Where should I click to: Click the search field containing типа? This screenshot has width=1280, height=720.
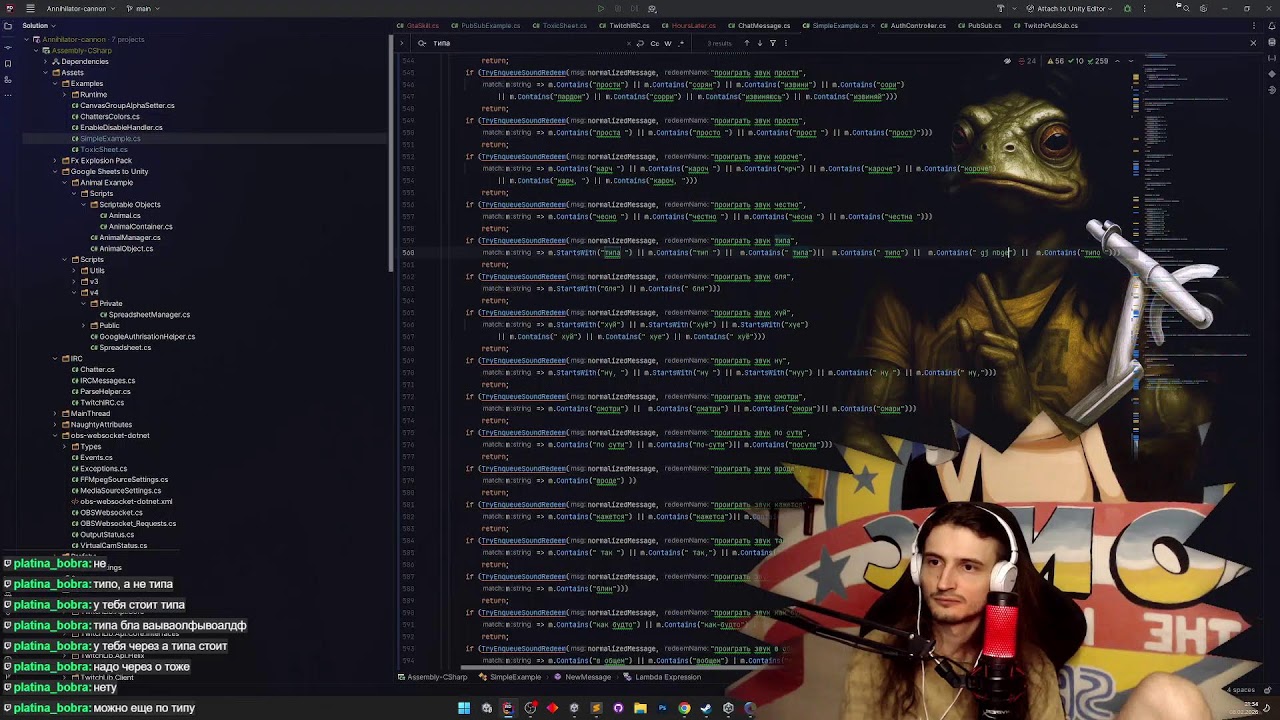pyautogui.click(x=530, y=43)
